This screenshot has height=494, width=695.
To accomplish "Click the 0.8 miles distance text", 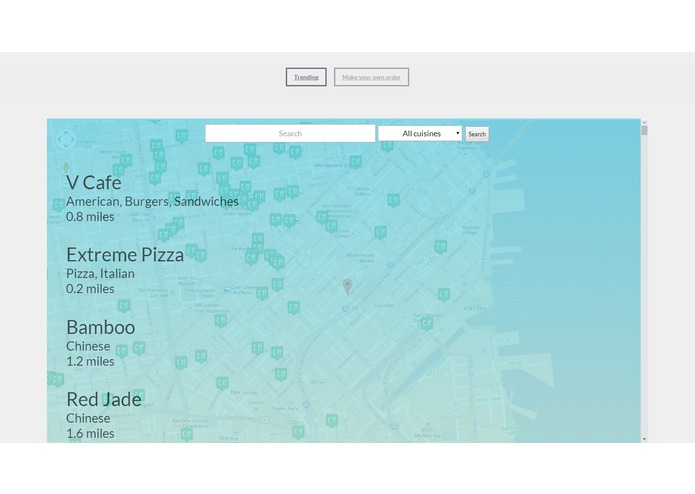I will [90, 217].
